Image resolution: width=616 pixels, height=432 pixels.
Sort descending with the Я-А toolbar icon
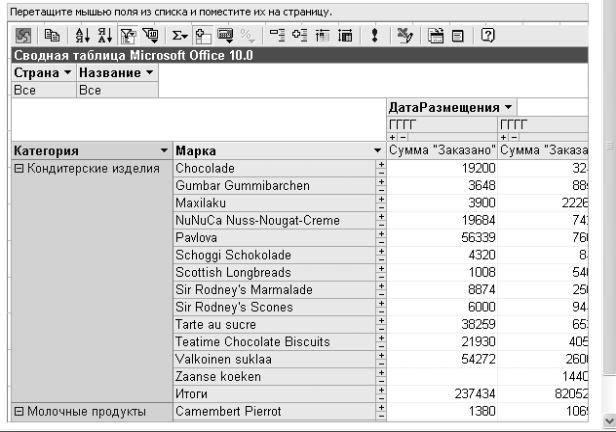pos(105,36)
